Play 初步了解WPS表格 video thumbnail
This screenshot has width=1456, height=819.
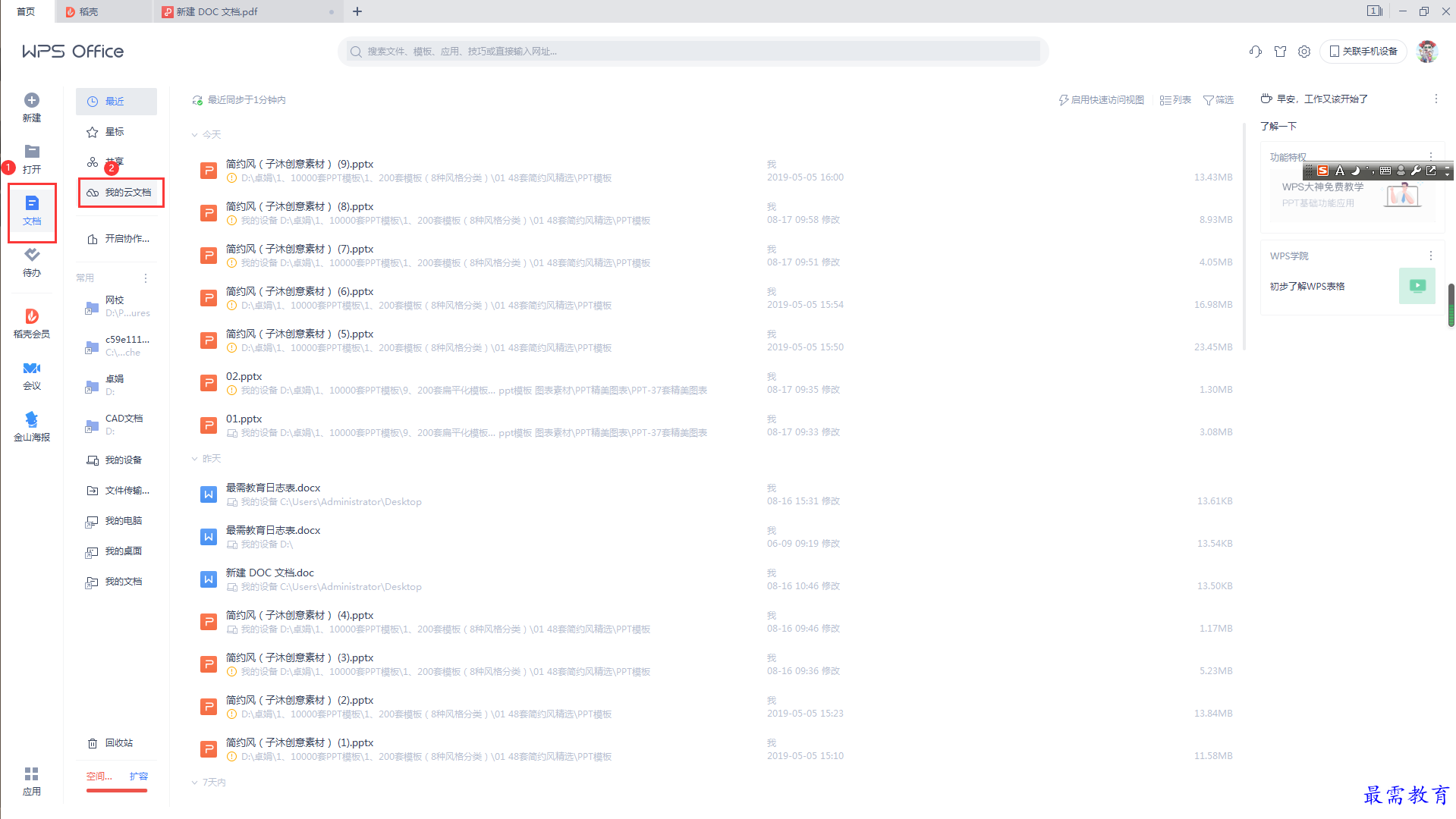[1417, 286]
